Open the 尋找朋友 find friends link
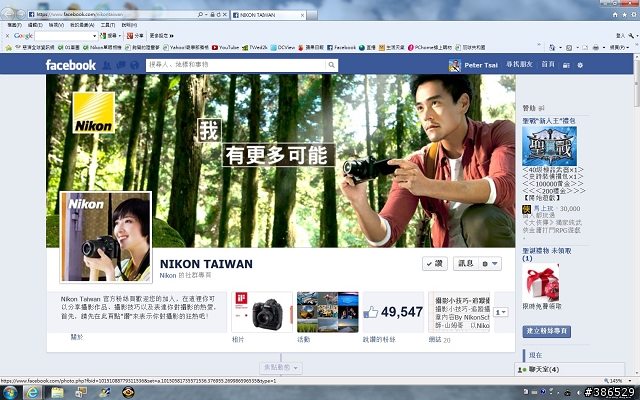Screen dimensions: 640x400 (x=519, y=65)
